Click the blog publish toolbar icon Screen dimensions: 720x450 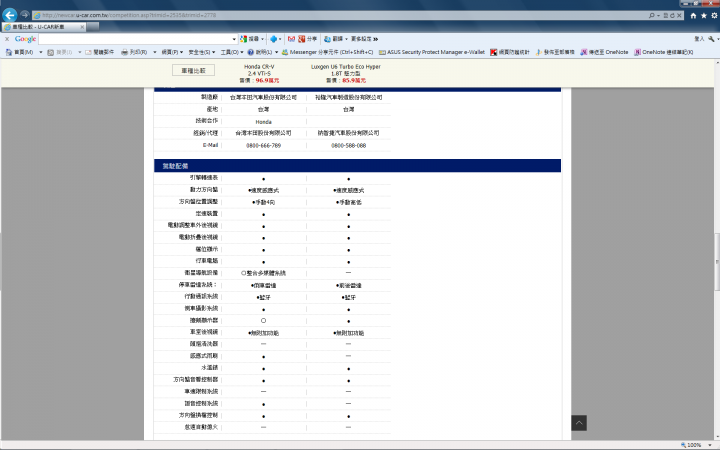pyautogui.click(x=555, y=52)
